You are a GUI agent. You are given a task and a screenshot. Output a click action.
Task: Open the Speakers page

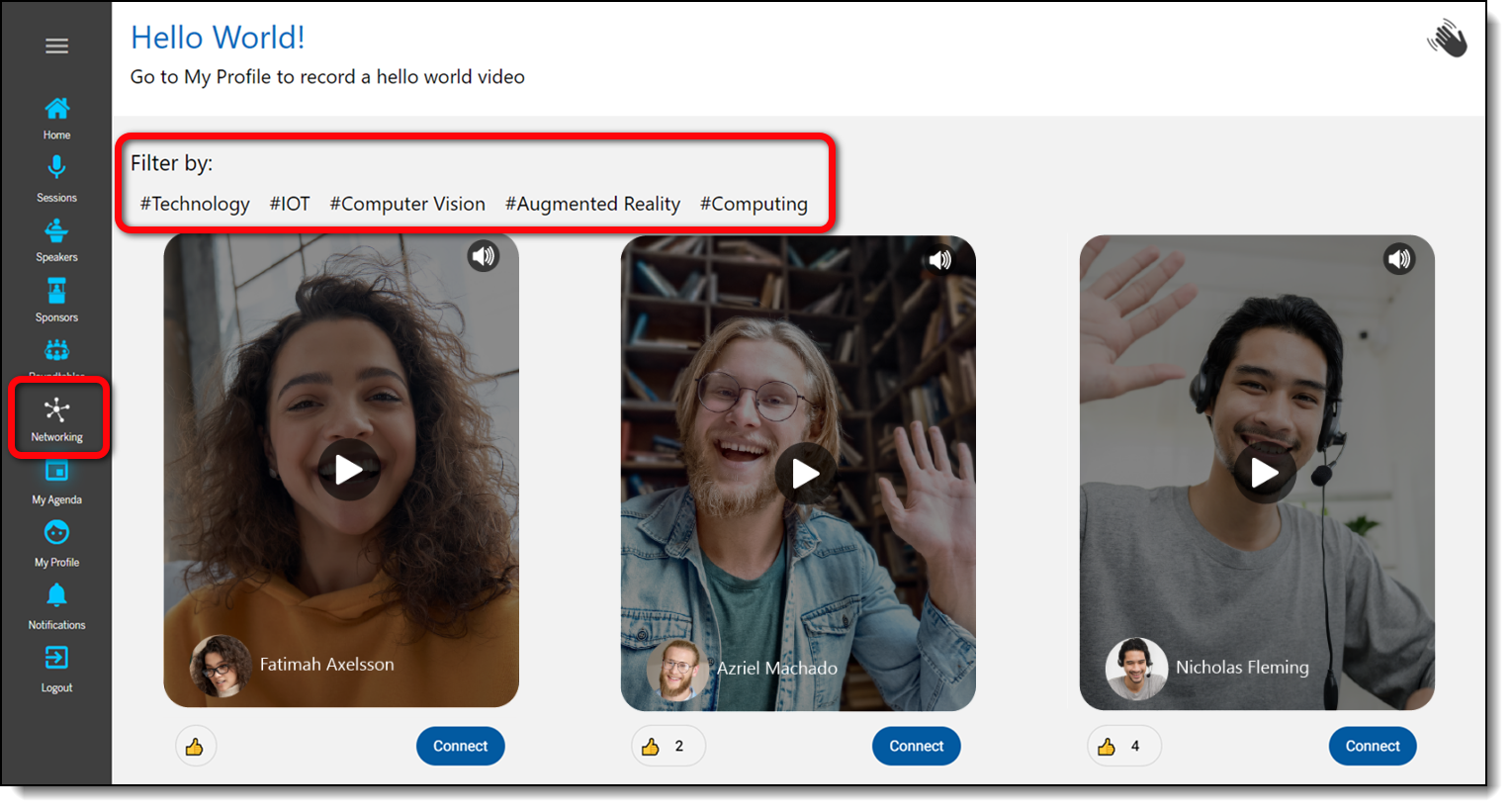click(x=56, y=231)
